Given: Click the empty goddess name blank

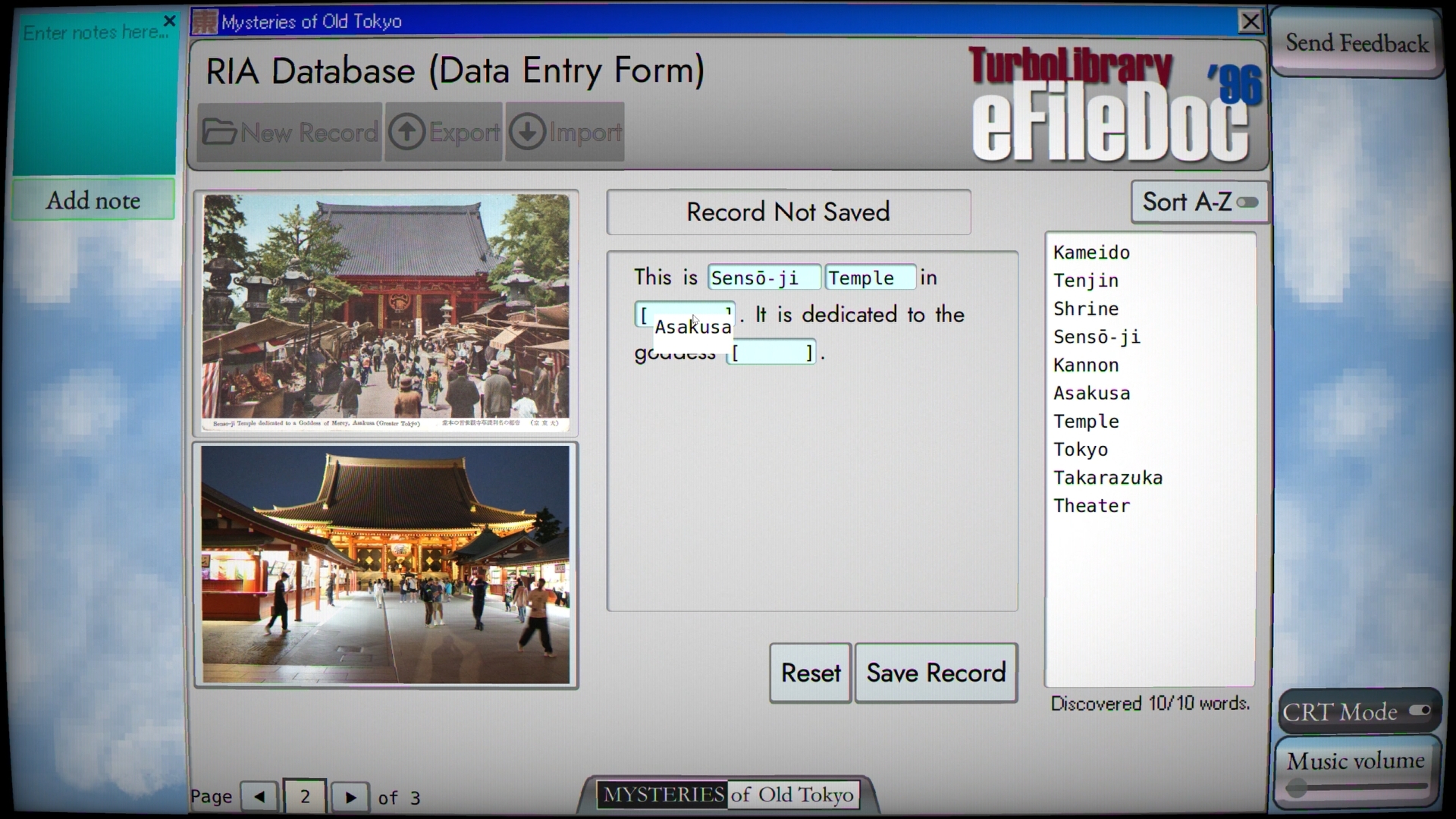Looking at the screenshot, I should (x=771, y=352).
